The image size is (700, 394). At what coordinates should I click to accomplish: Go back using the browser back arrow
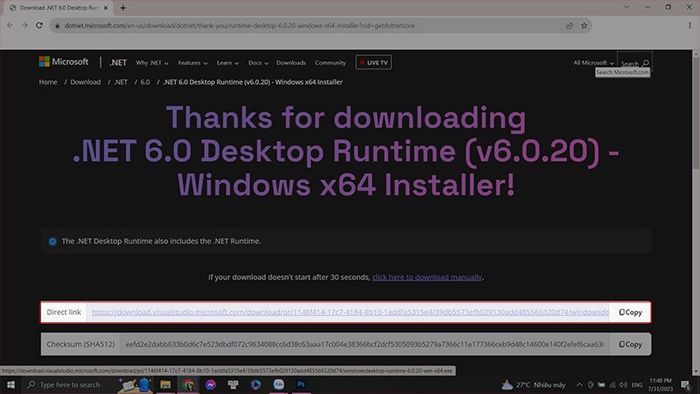tap(10, 25)
